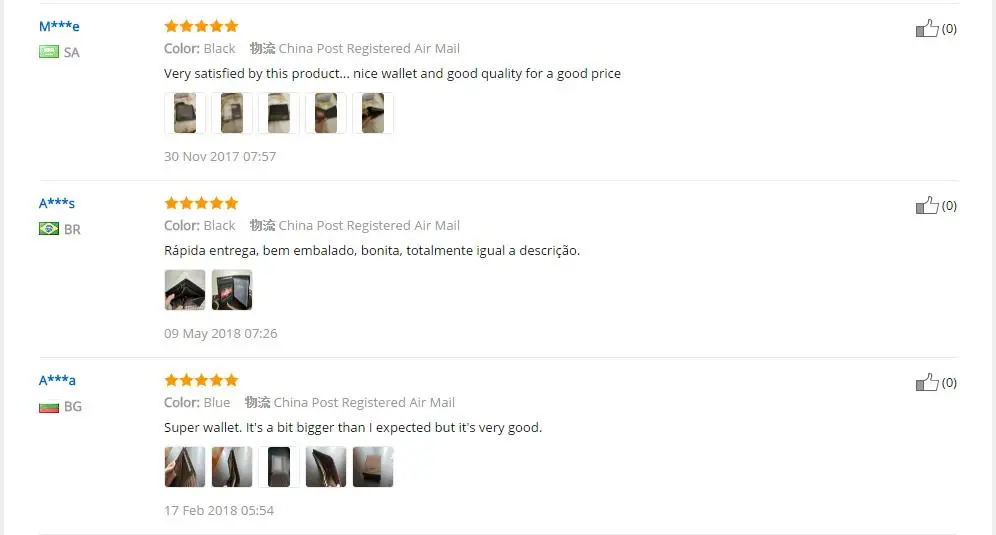The height and width of the screenshot is (535, 996).
Task: Open reviewer profile A***s
Action: [57, 203]
